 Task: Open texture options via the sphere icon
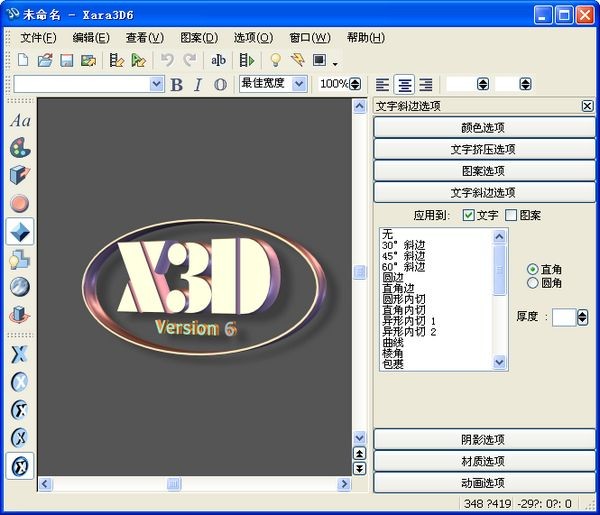[20, 287]
